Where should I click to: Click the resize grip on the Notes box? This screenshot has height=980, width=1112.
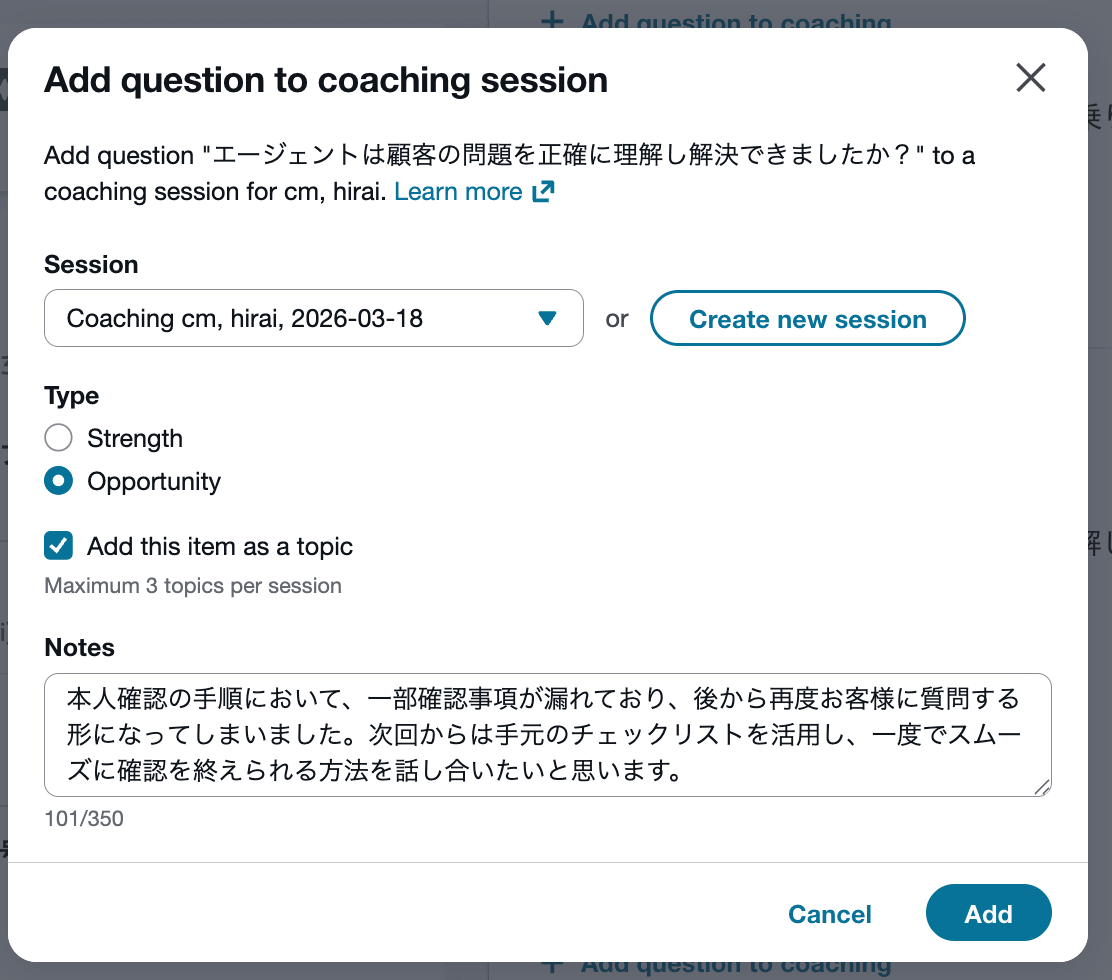pyautogui.click(x=1041, y=787)
